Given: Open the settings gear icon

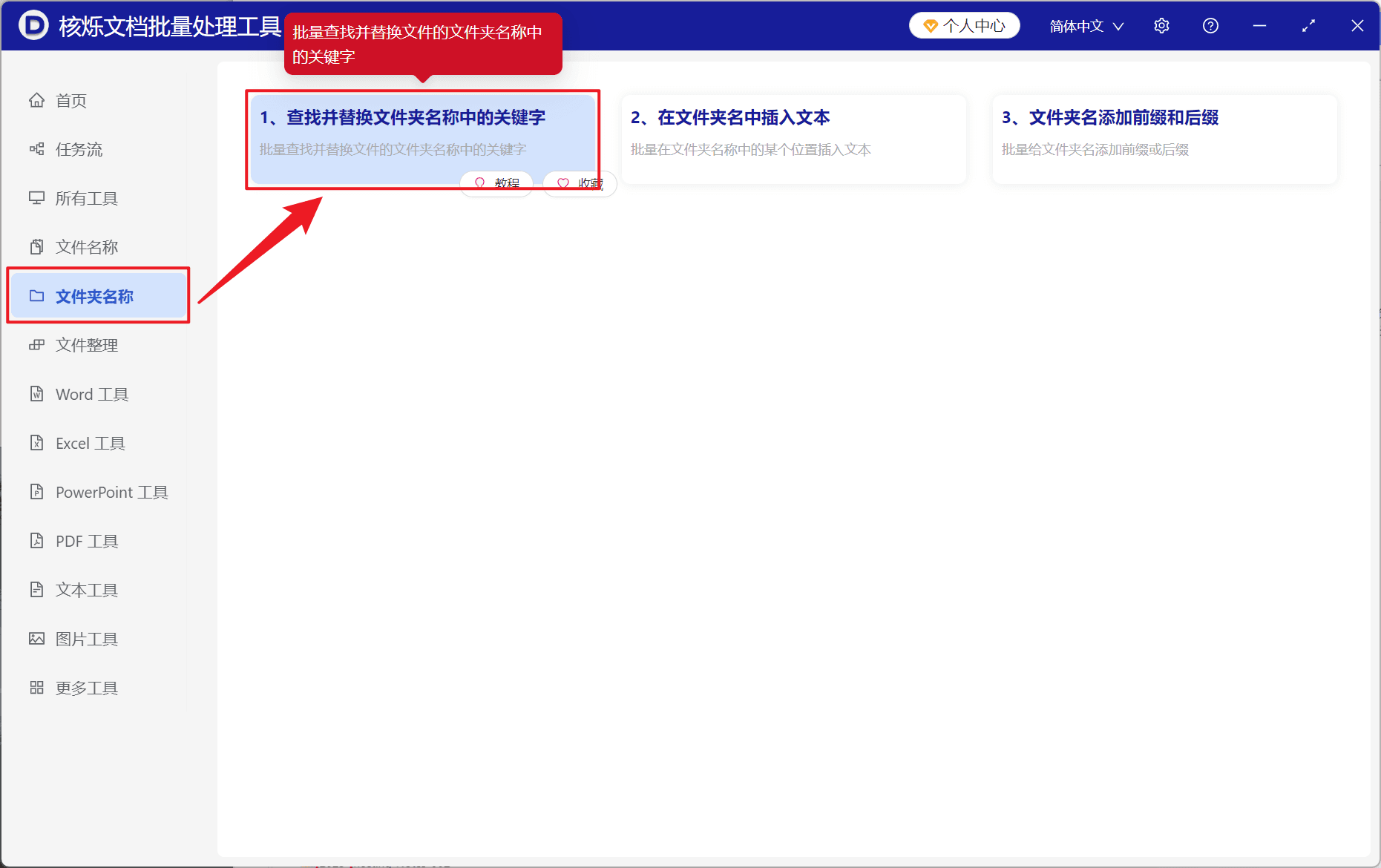Looking at the screenshot, I should [x=1161, y=26].
